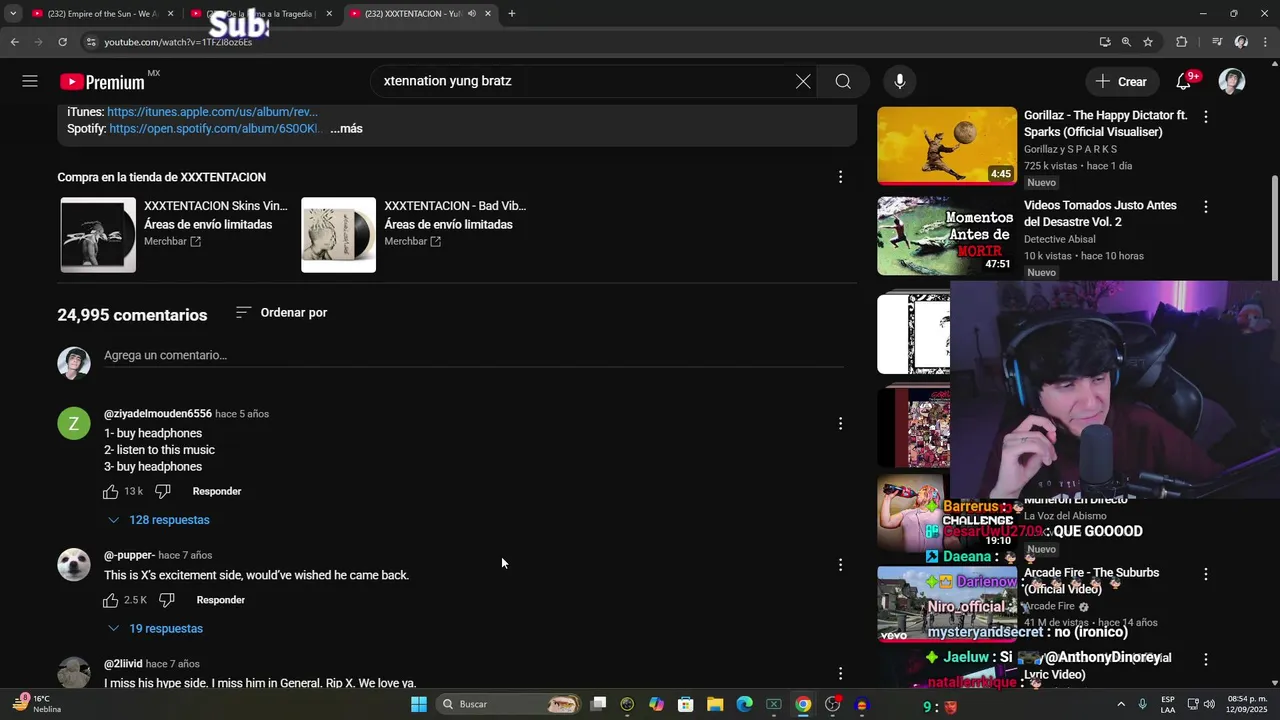Open a new Chrome tab

(x=511, y=14)
